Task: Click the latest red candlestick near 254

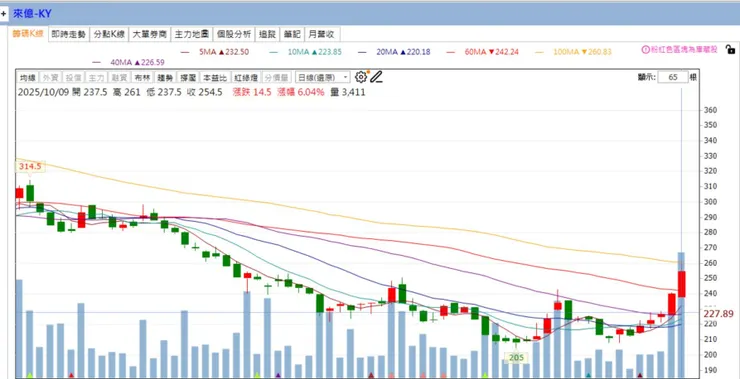Action: (x=681, y=284)
